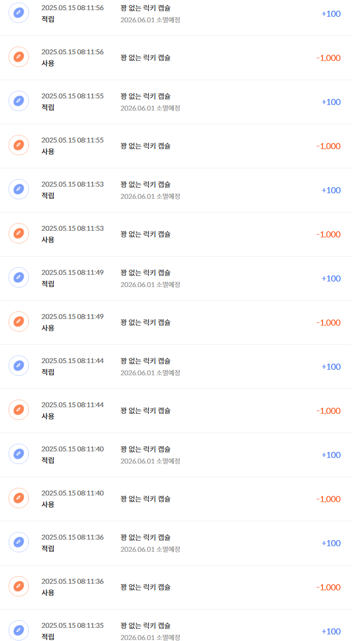Viewport: 360px width, 641px height.
Task: Click the 2026.06.01 소멸예정 text at 08:11:36 적립
Action: tap(150, 549)
